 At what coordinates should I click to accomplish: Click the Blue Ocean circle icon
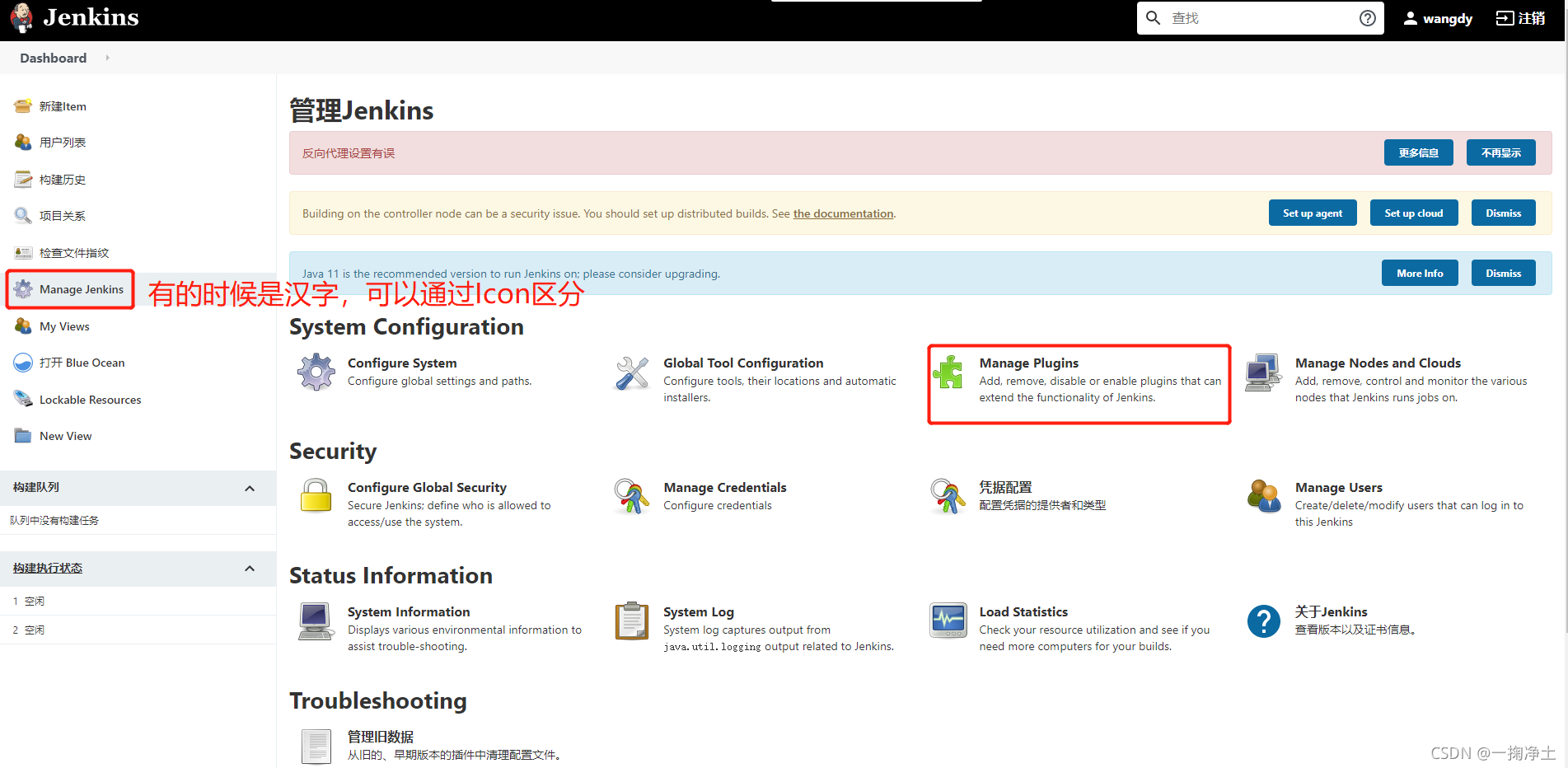(x=23, y=363)
